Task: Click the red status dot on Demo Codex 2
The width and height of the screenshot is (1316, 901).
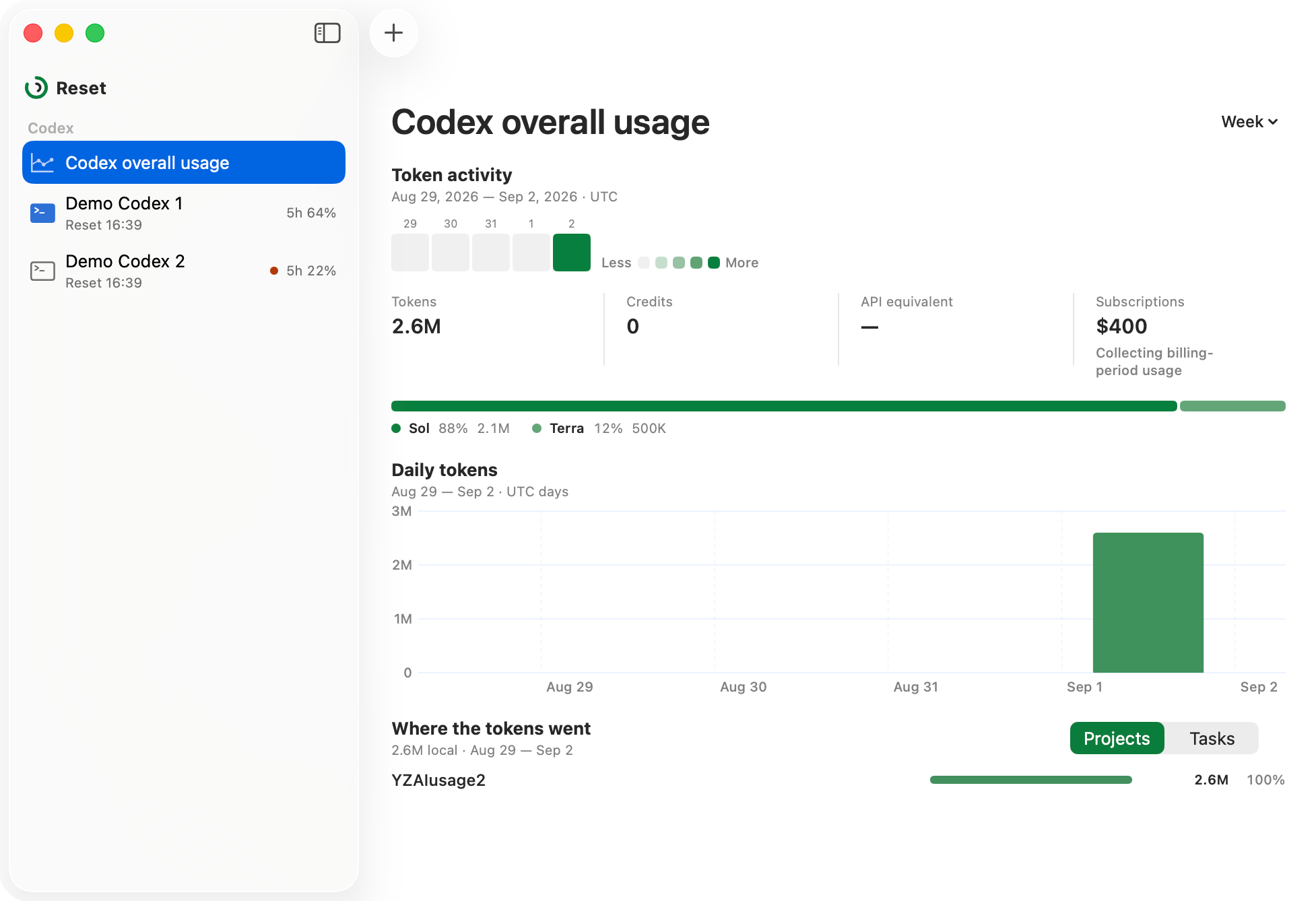Action: pyautogui.click(x=274, y=271)
